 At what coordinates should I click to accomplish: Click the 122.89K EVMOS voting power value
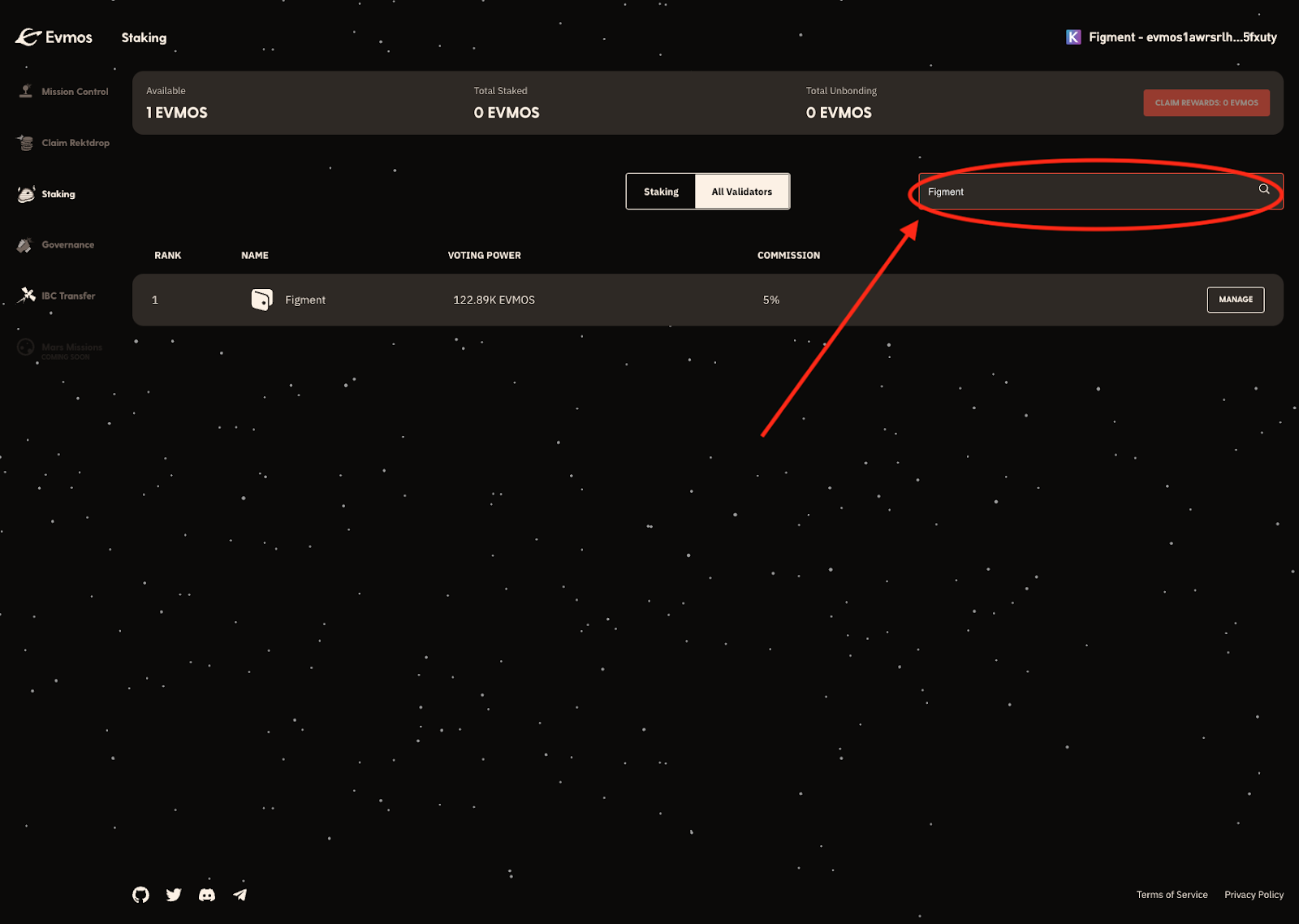tap(494, 300)
